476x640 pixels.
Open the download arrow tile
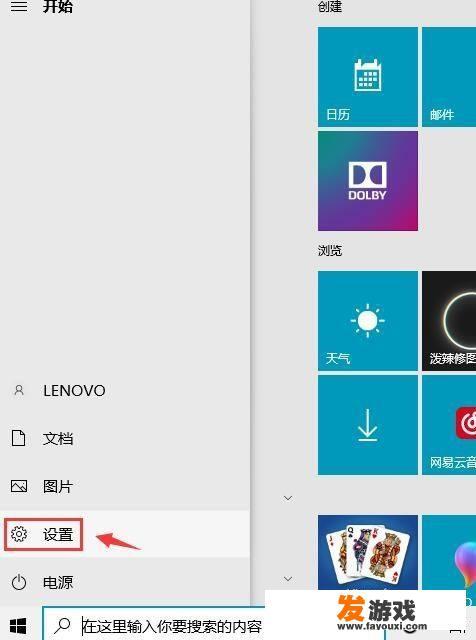point(367,425)
